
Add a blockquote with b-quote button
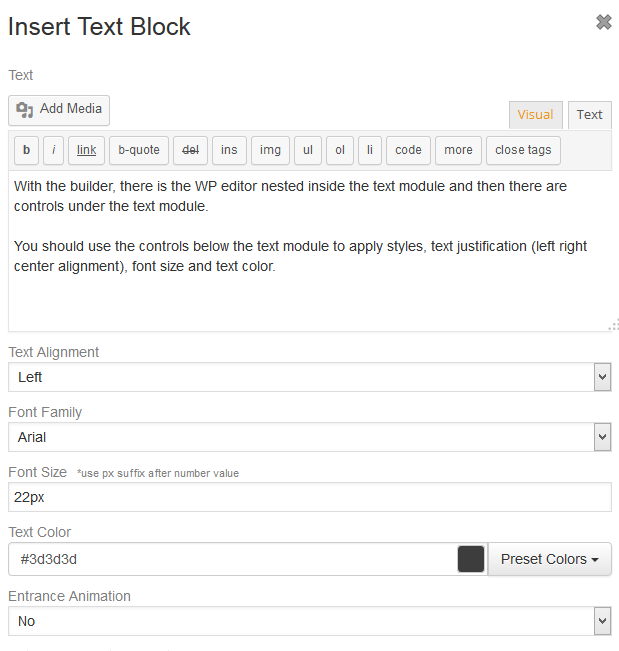coord(139,150)
